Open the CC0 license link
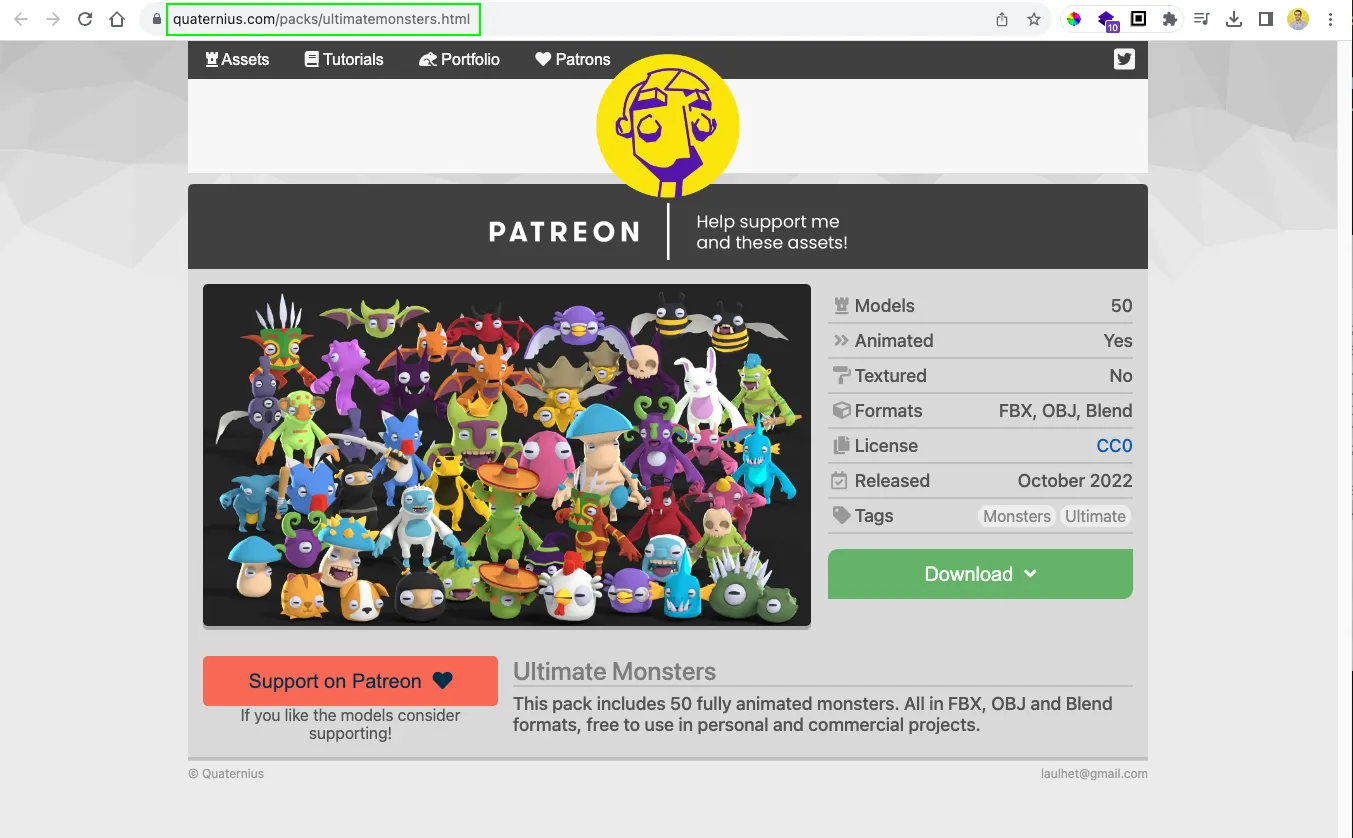 (x=1114, y=446)
